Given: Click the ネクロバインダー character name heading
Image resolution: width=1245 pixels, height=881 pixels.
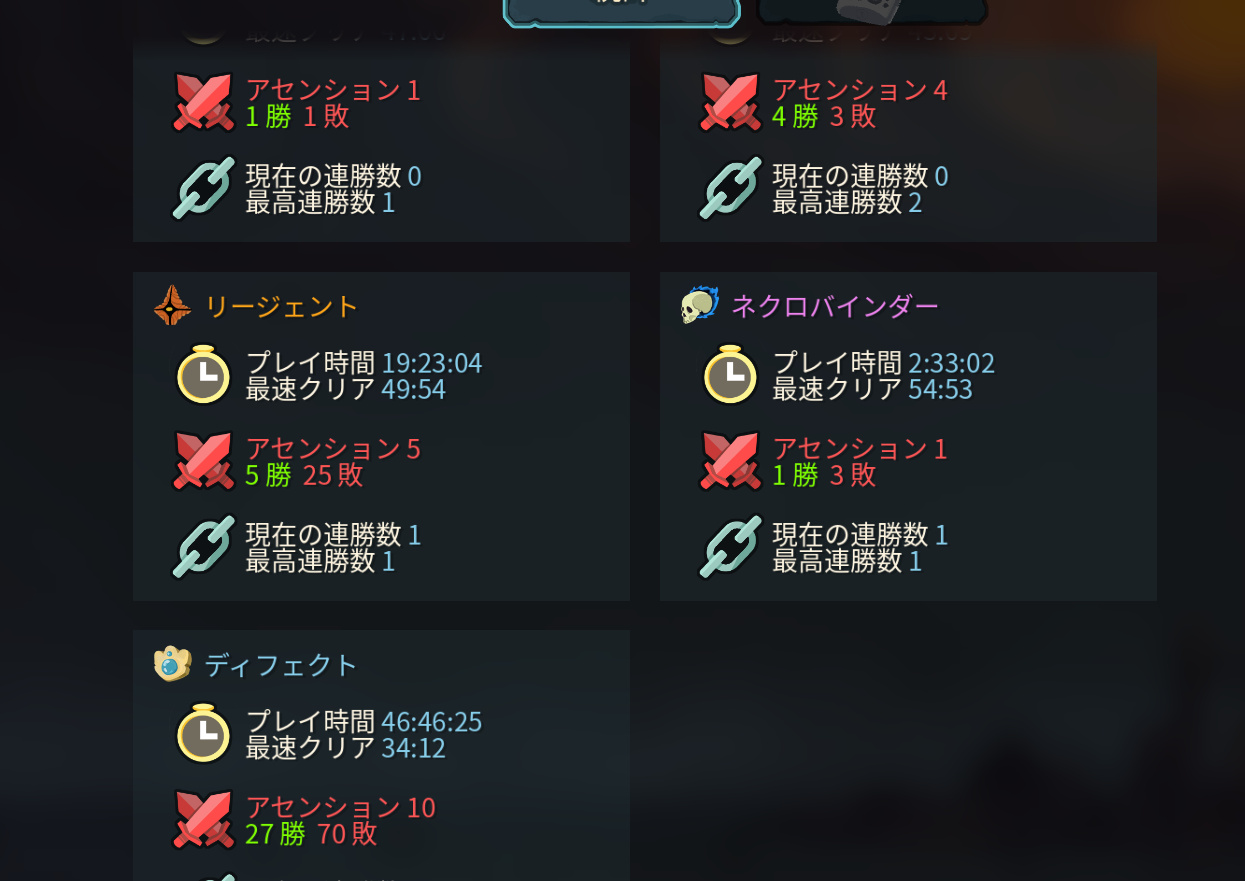Looking at the screenshot, I should [835, 306].
